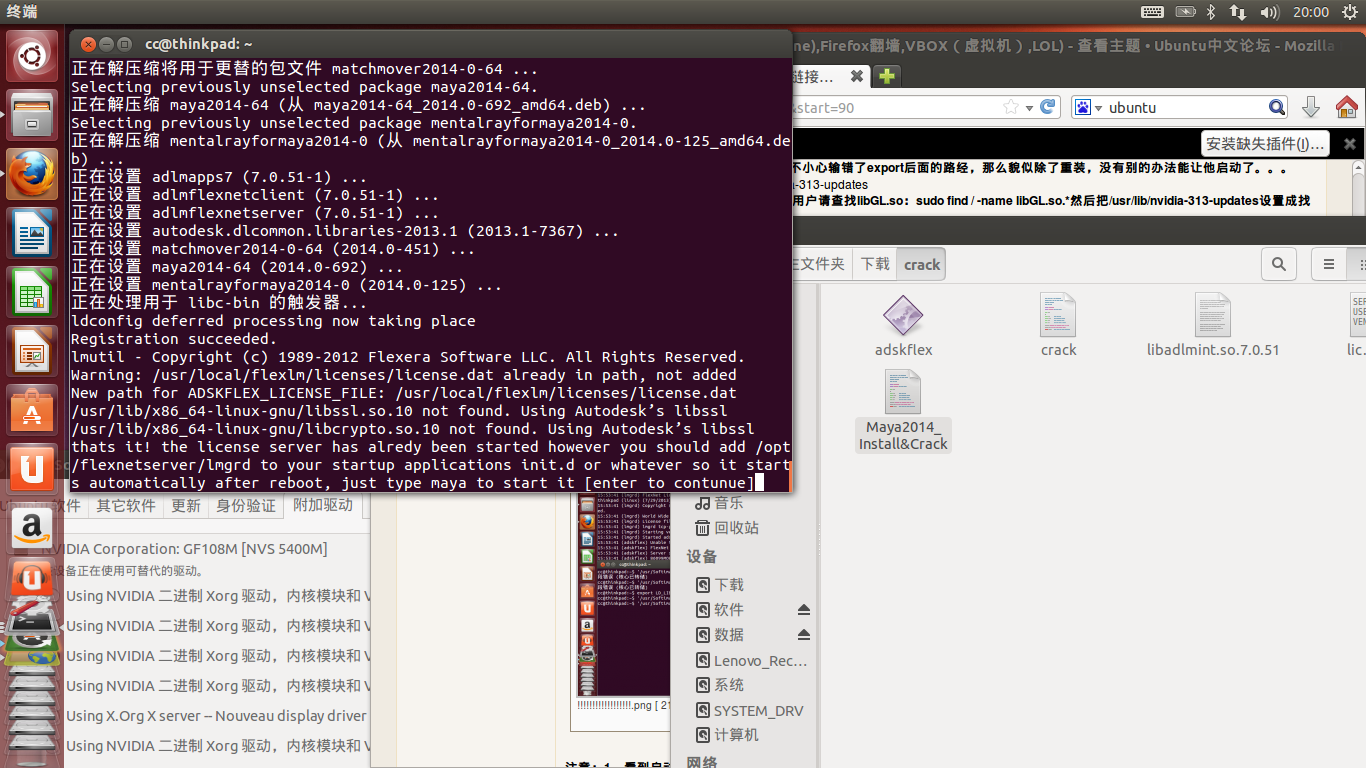Viewport: 1366px width, 768px height.
Task: Bookmark this page with the star icon
Action: [x=1011, y=107]
